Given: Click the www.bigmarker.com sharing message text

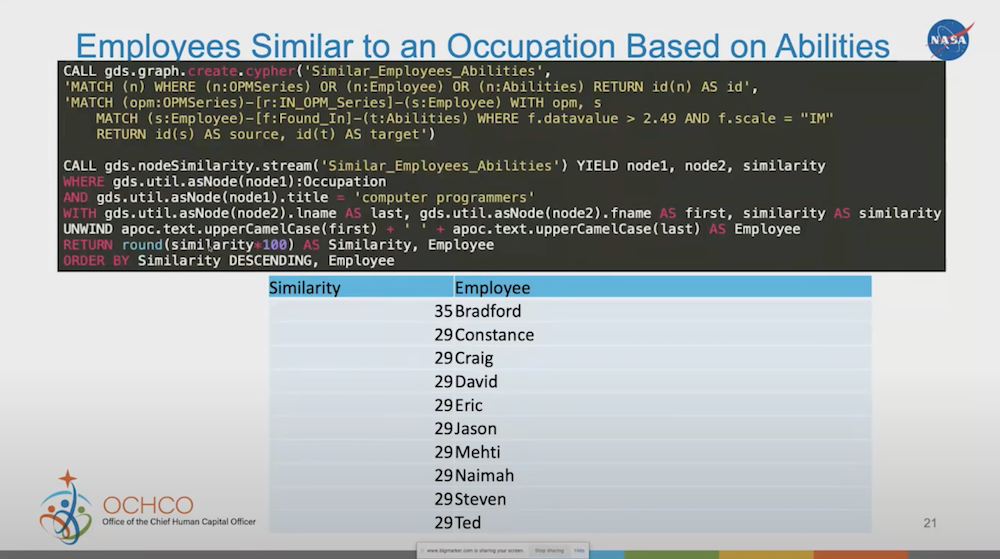Looking at the screenshot, I should pyautogui.click(x=474, y=550).
